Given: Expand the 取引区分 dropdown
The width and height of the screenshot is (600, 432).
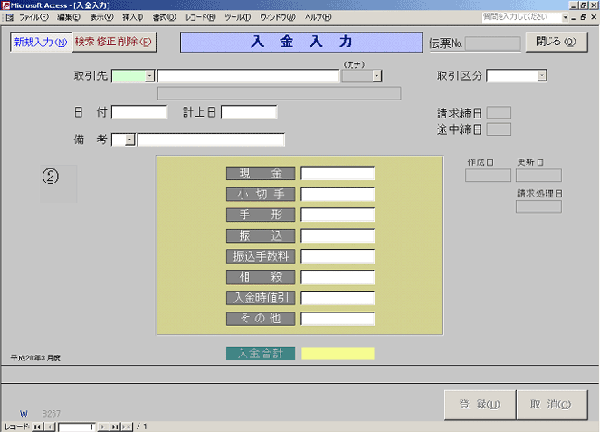Looking at the screenshot, I should click(541, 76).
